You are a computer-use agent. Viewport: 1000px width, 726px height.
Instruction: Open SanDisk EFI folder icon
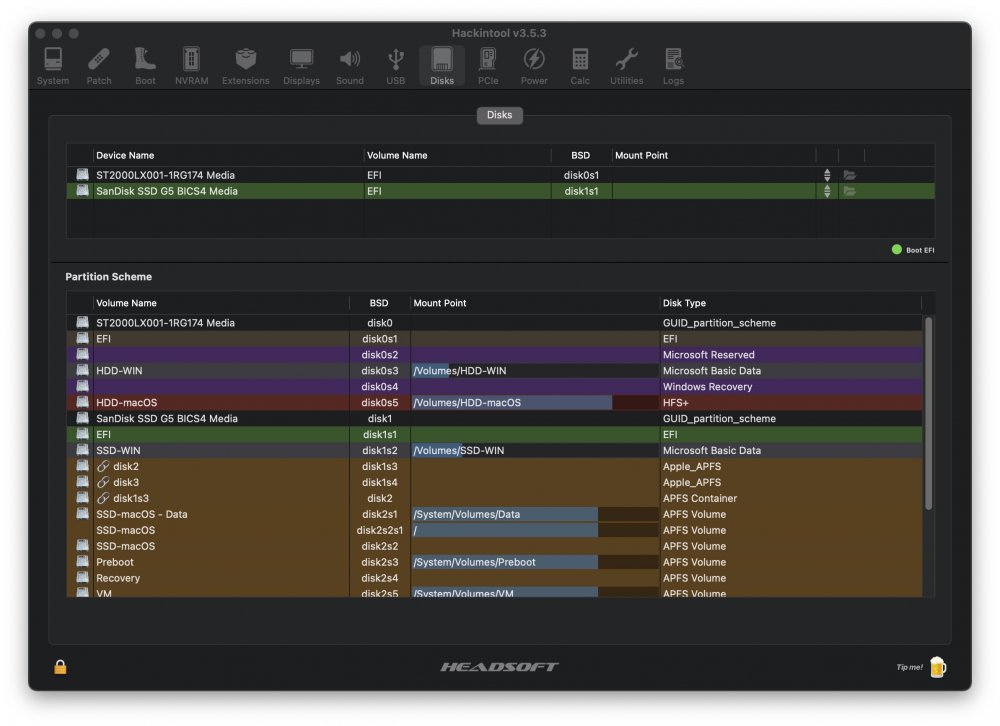point(849,191)
